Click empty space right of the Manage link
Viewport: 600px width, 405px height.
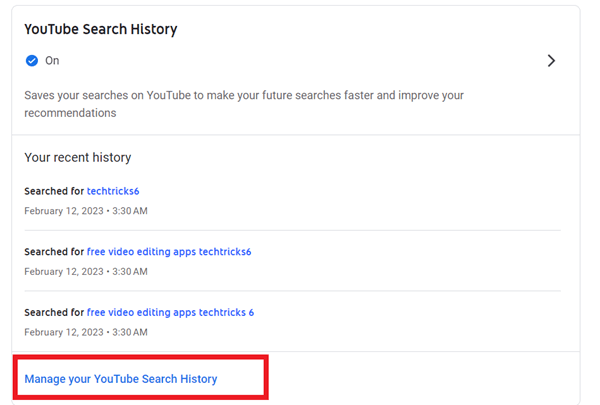tap(420, 379)
